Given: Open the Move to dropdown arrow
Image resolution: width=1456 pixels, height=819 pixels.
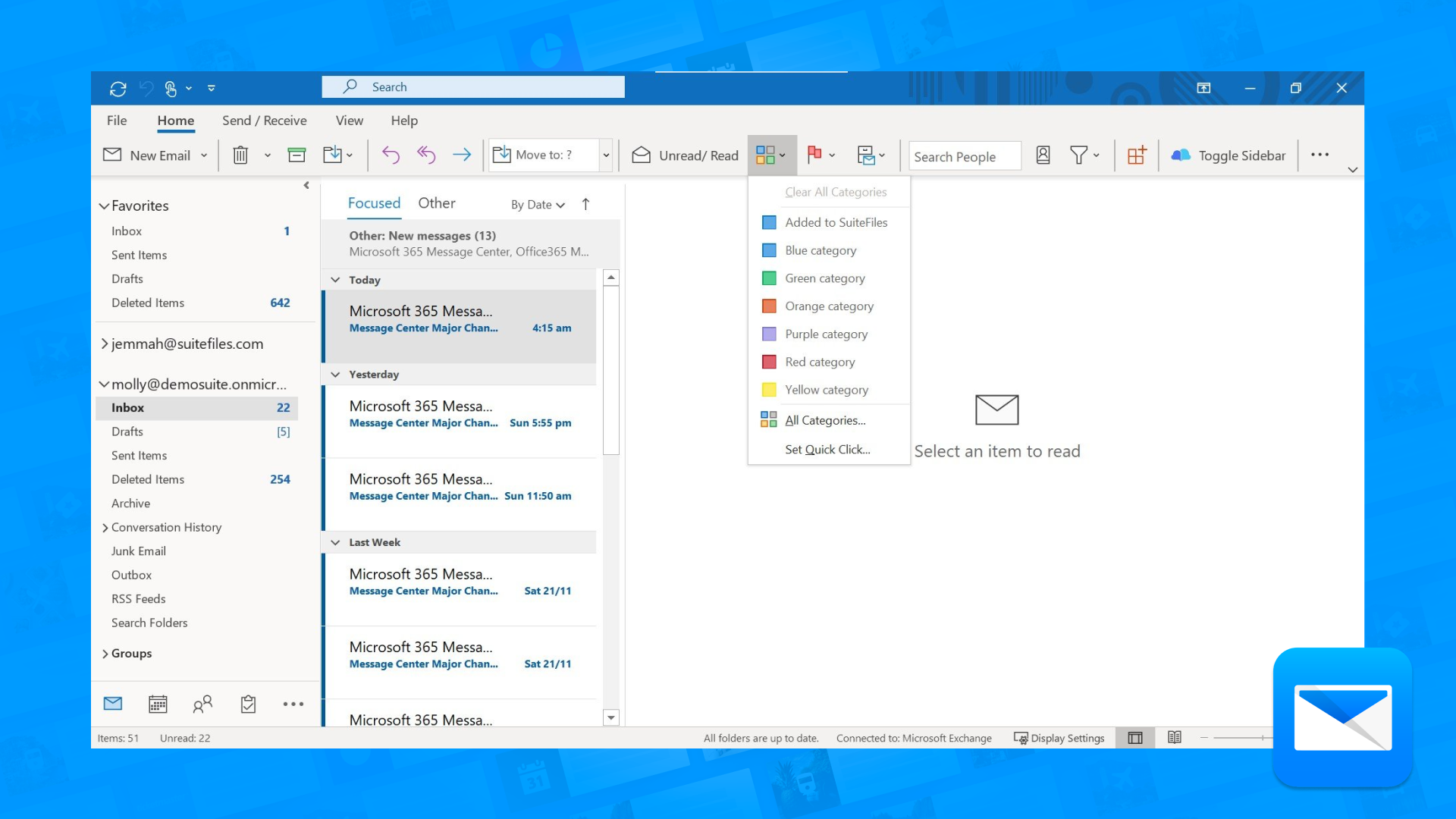Looking at the screenshot, I should [605, 155].
